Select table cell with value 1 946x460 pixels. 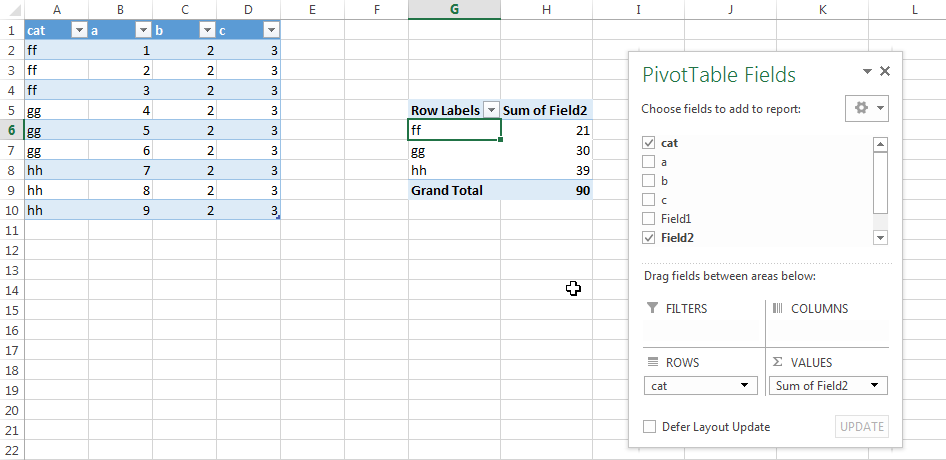(x=120, y=51)
